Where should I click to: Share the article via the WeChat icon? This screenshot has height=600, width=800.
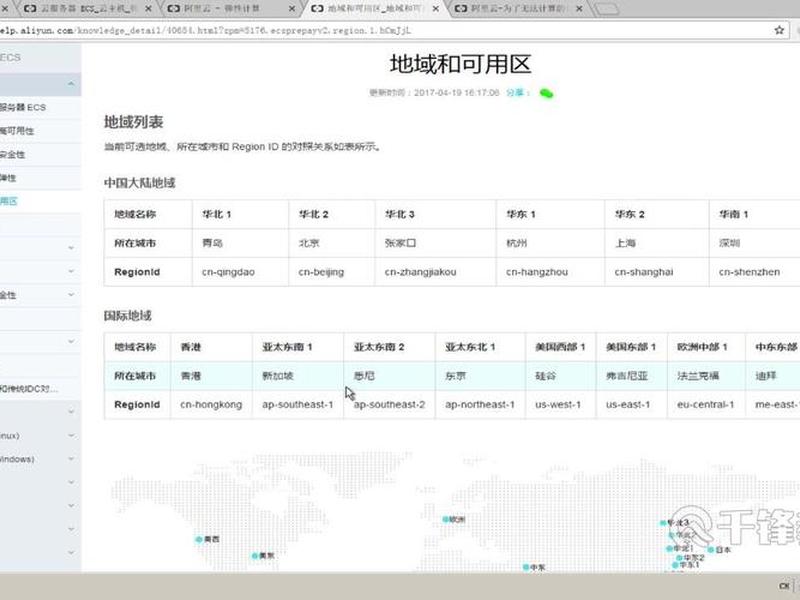coord(546,93)
